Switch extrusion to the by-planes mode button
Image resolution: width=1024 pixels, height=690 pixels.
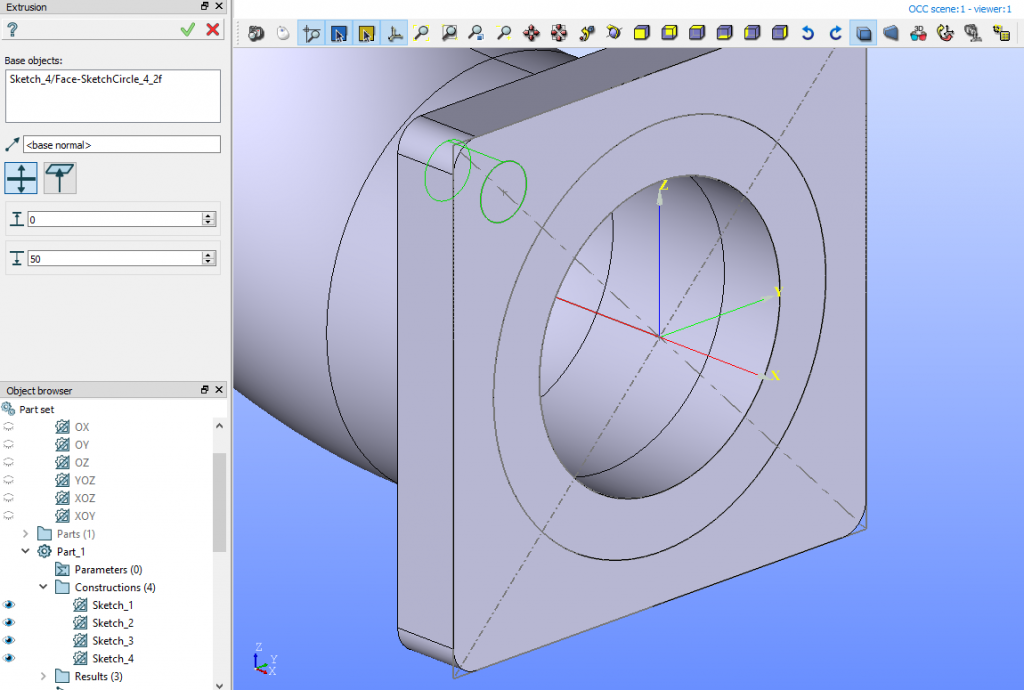pos(62,177)
